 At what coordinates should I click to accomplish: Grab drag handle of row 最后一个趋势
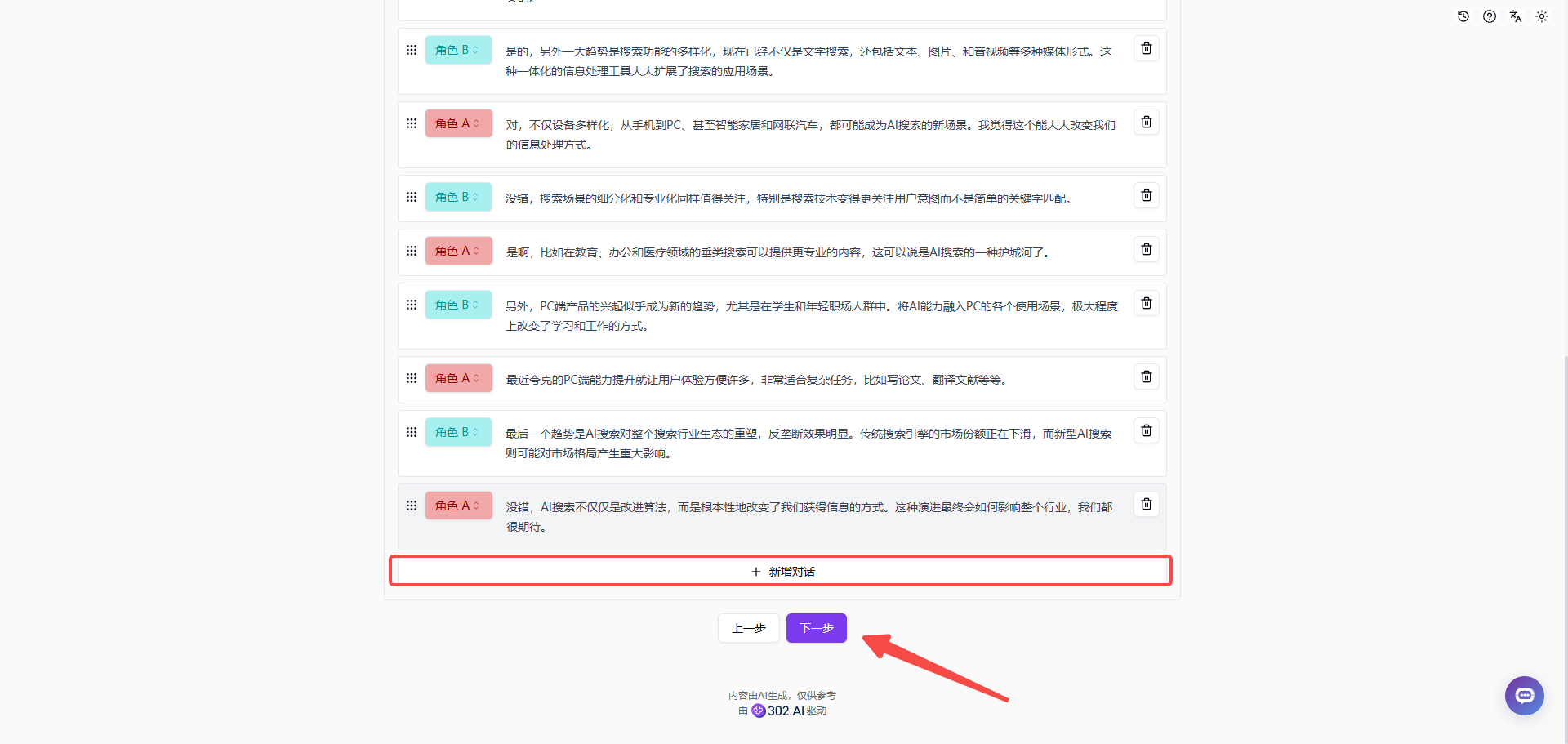tap(412, 432)
